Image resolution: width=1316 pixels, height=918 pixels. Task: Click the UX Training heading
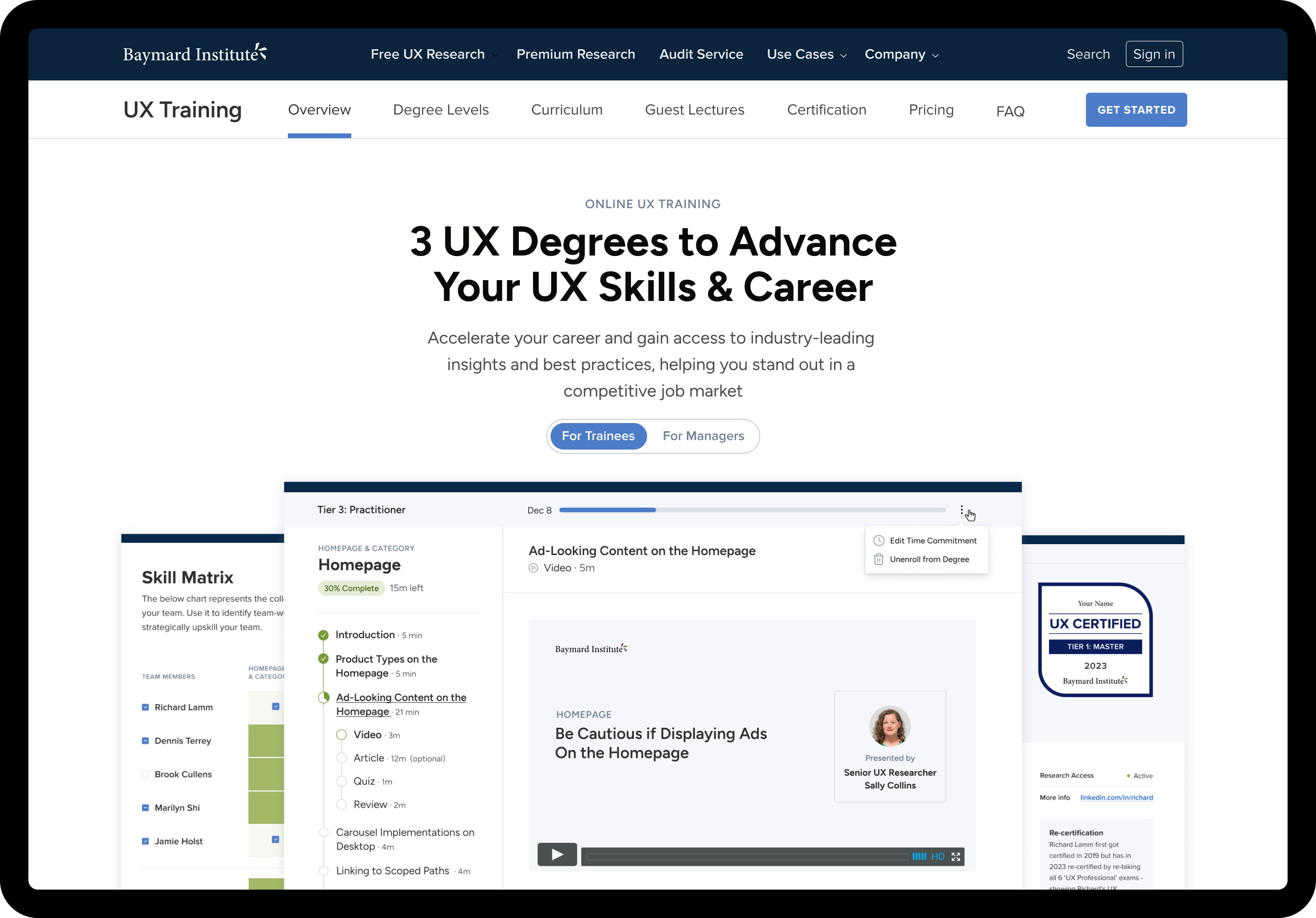tap(183, 109)
